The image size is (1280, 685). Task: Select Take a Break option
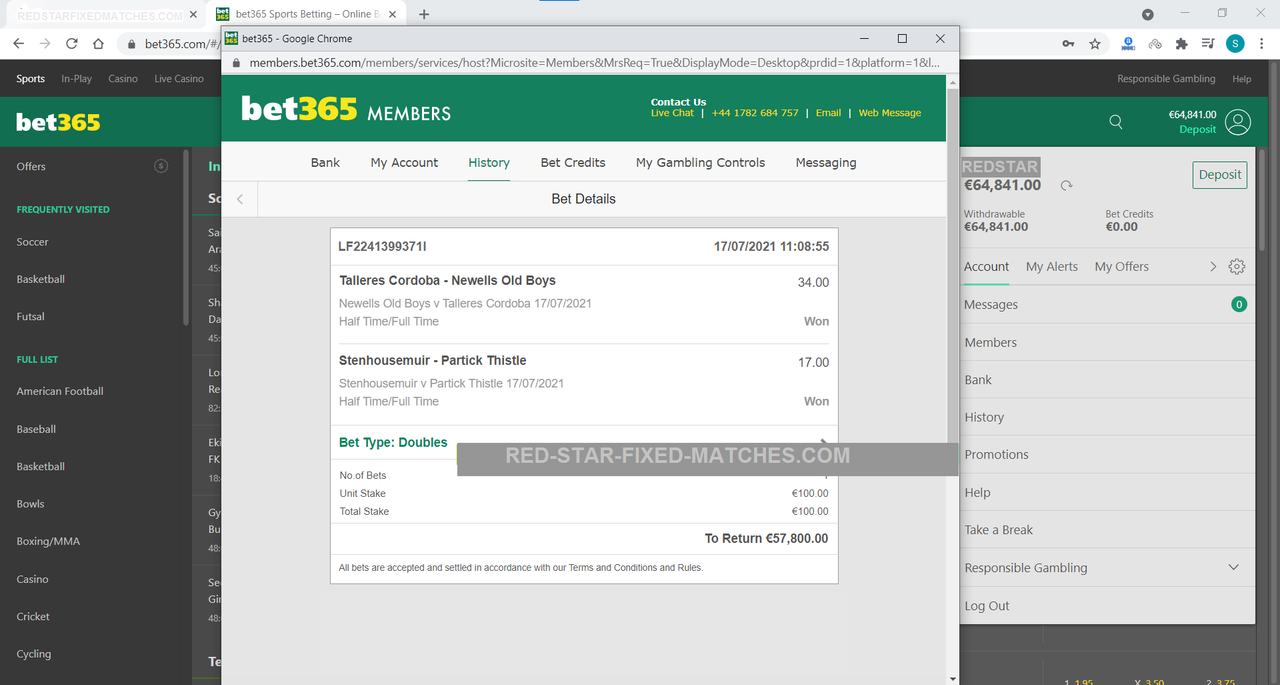coord(1108,530)
